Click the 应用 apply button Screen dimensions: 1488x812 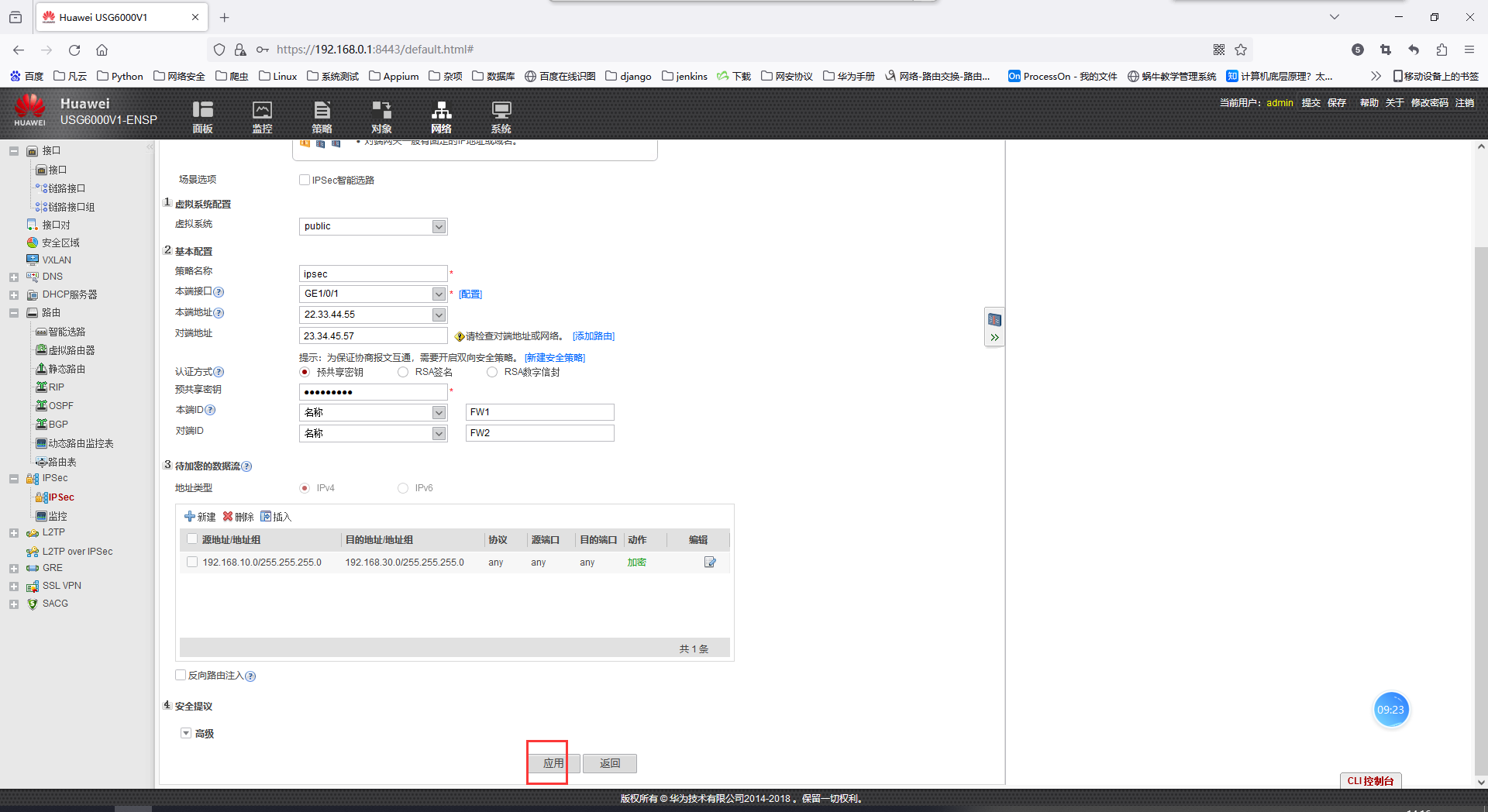tap(553, 763)
